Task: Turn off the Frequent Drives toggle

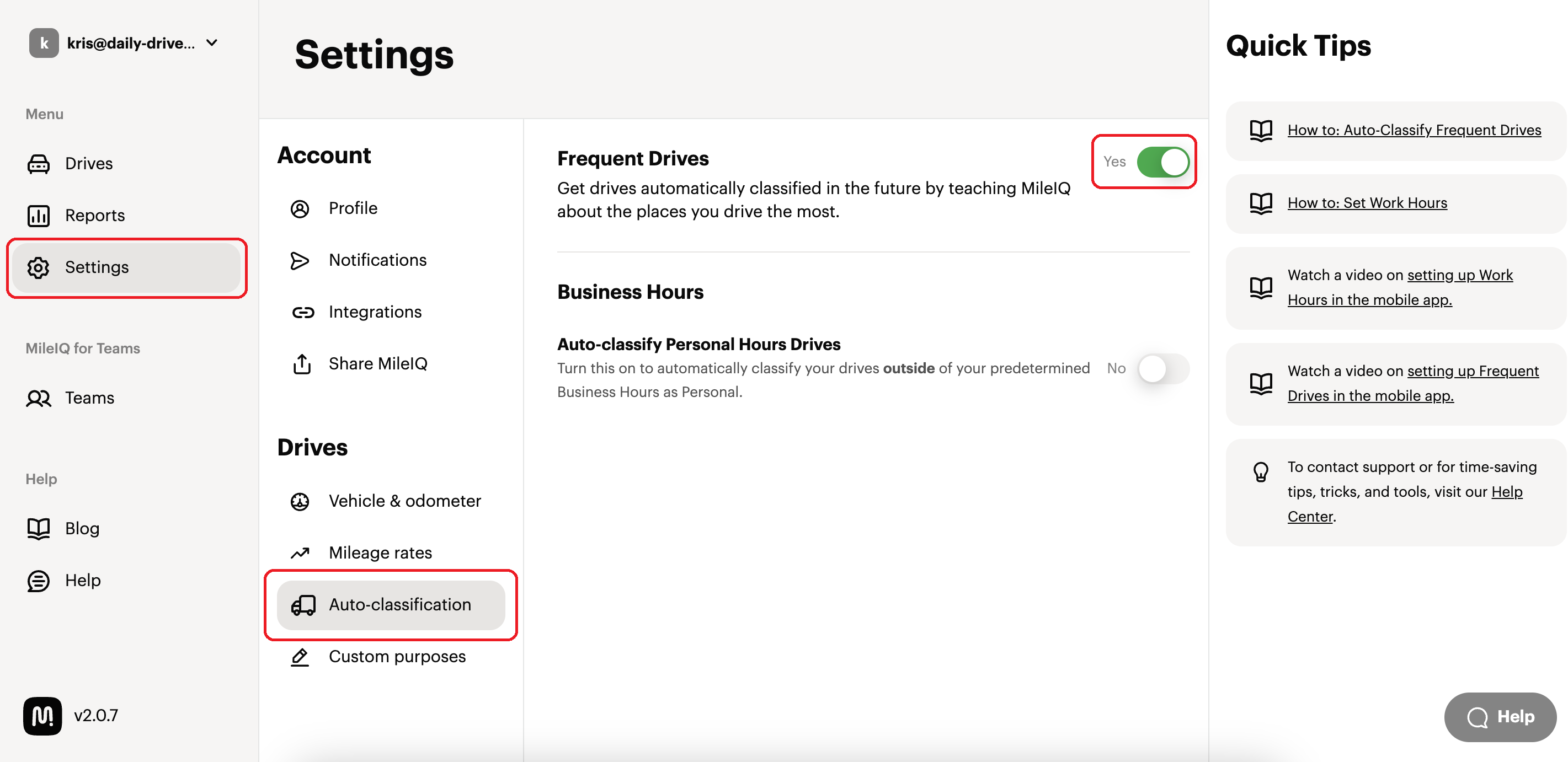Action: 1162,162
